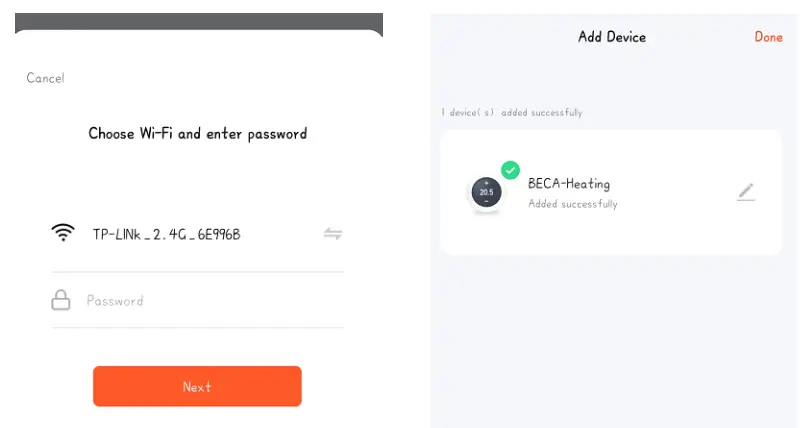The image size is (805, 428).
Task: Focus the Password input field
Action: [x=210, y=300]
